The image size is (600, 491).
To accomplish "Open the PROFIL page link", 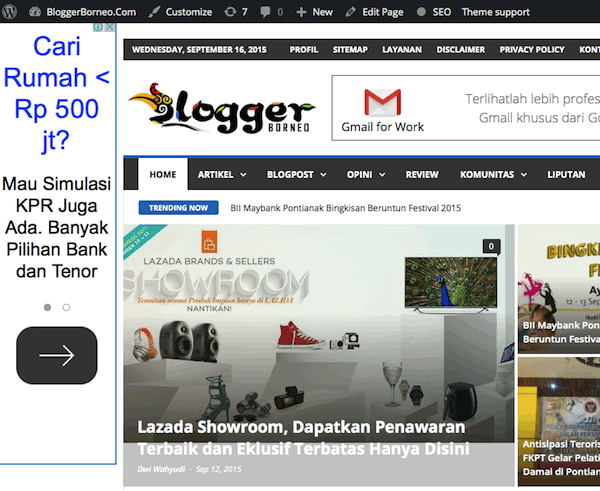I will (x=303, y=50).
